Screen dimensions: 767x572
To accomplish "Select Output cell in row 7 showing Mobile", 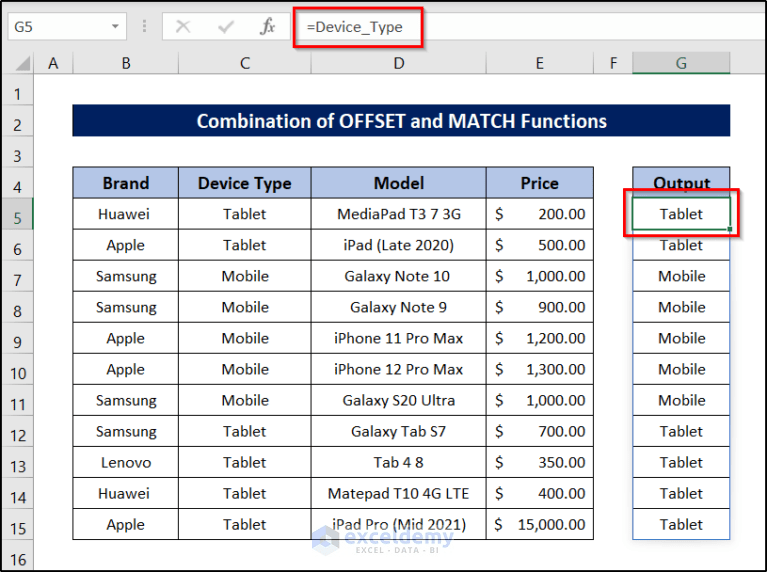I will coord(681,276).
